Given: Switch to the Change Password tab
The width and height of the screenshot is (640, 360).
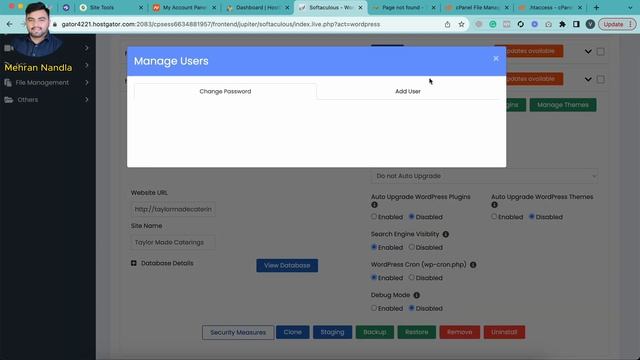Looking at the screenshot, I should pyautogui.click(x=225, y=91).
